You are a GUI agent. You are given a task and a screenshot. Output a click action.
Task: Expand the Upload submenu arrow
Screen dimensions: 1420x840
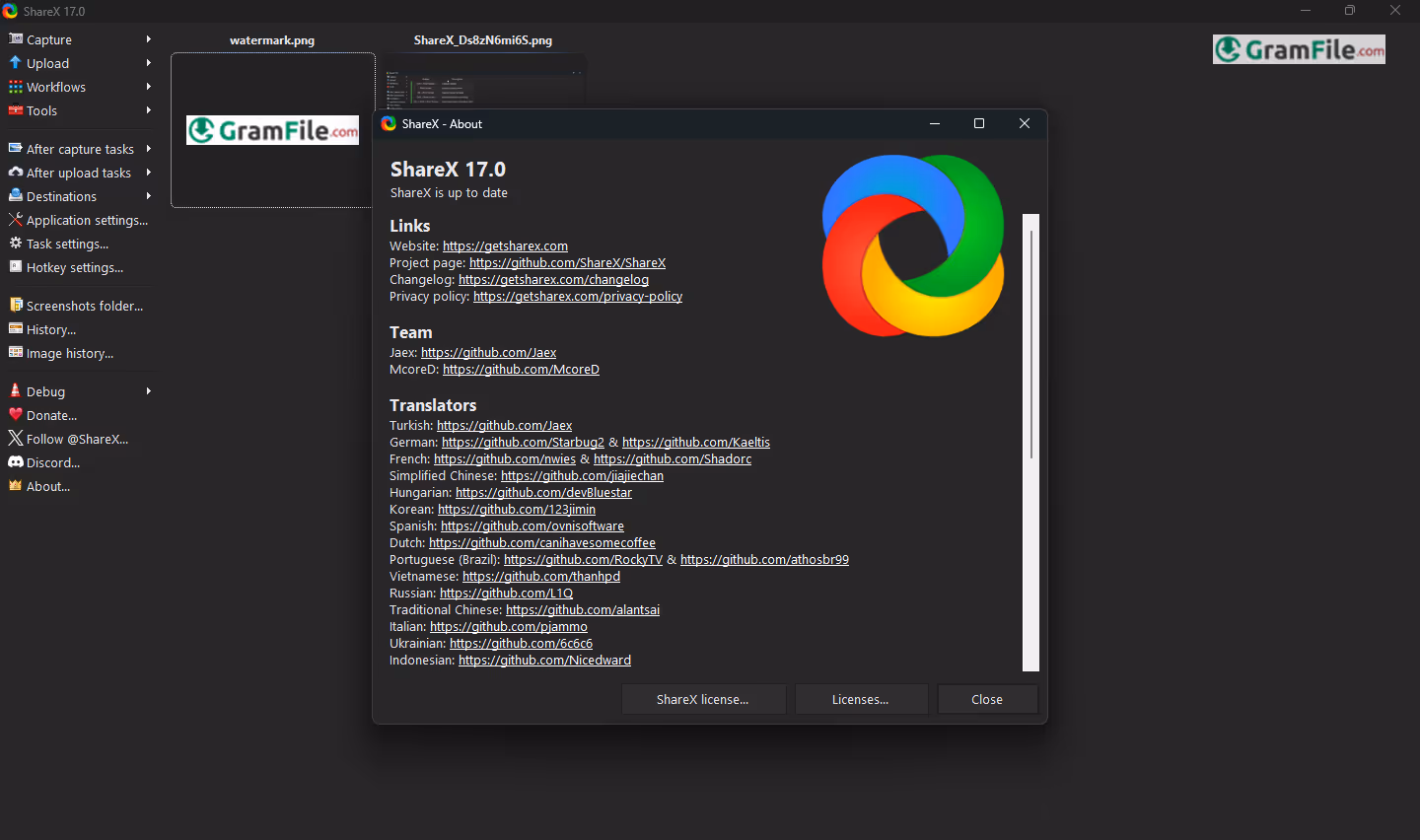(x=149, y=63)
